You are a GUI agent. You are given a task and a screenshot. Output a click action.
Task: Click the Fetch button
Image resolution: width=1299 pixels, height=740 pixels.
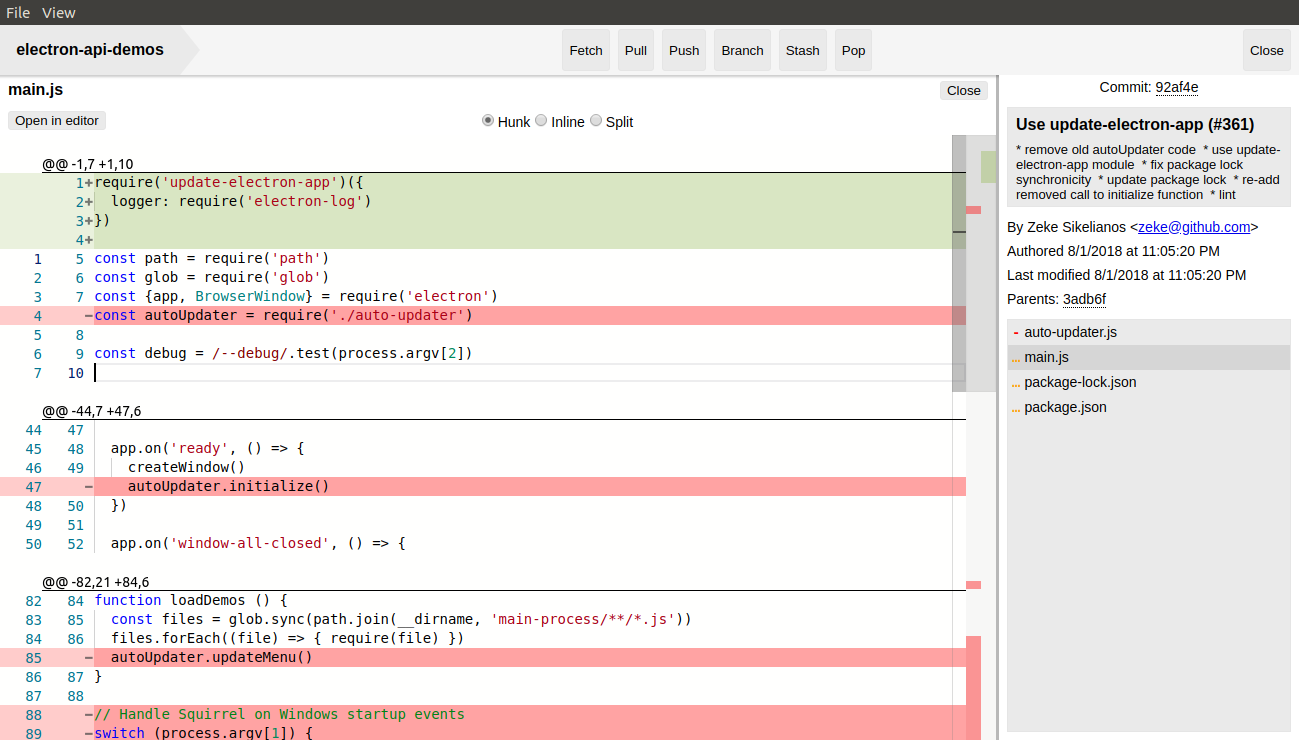586,50
